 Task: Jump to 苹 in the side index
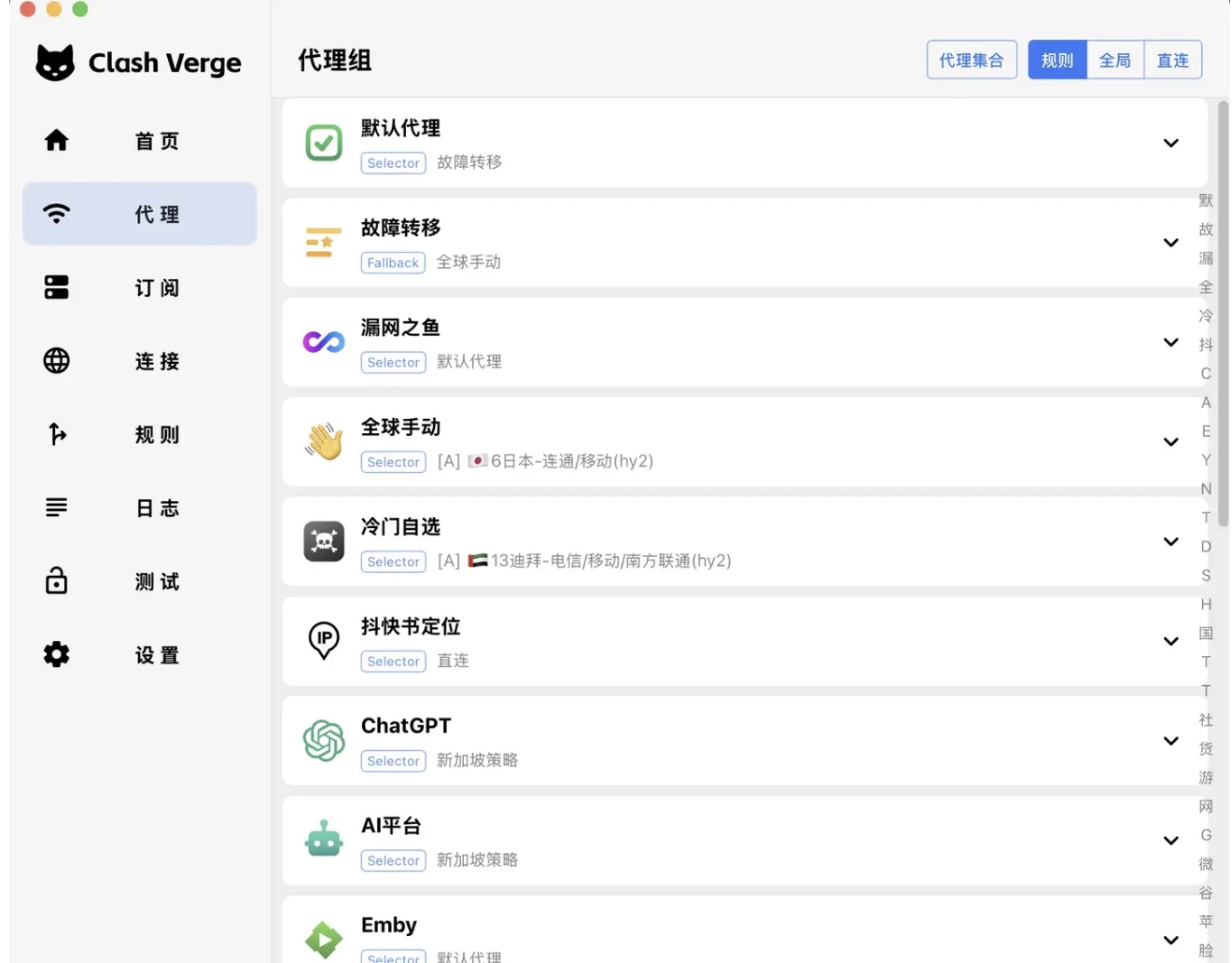(1206, 922)
